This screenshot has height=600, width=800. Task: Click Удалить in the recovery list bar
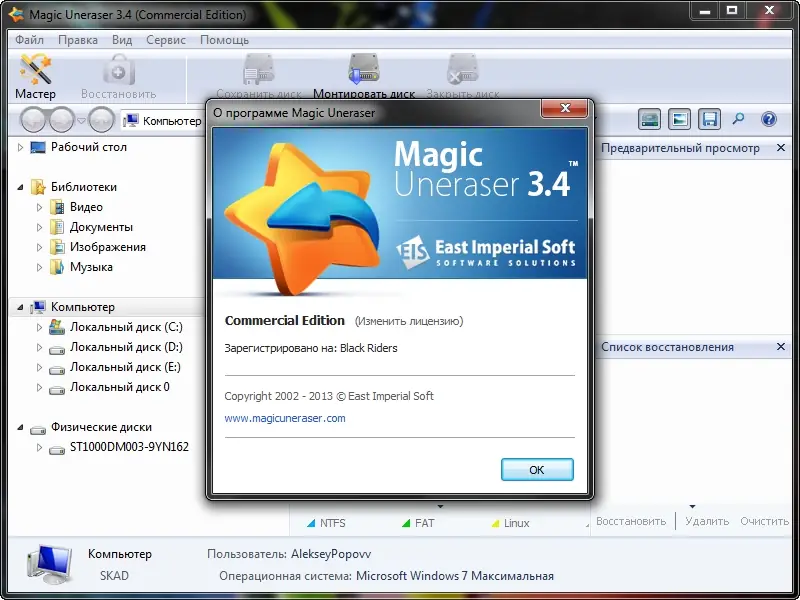[707, 521]
